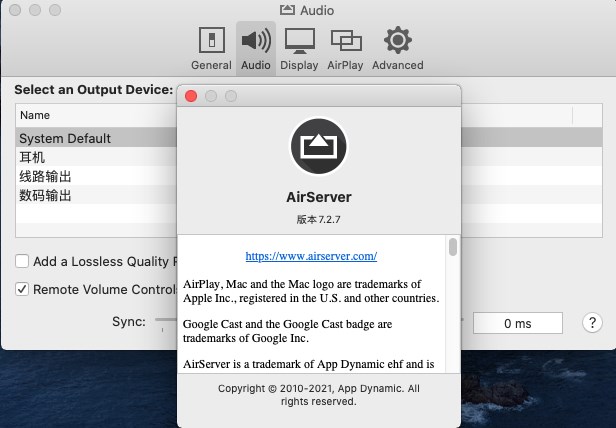Toggle the Remote Volume Control checkbox
616x428 pixels.
(22, 289)
